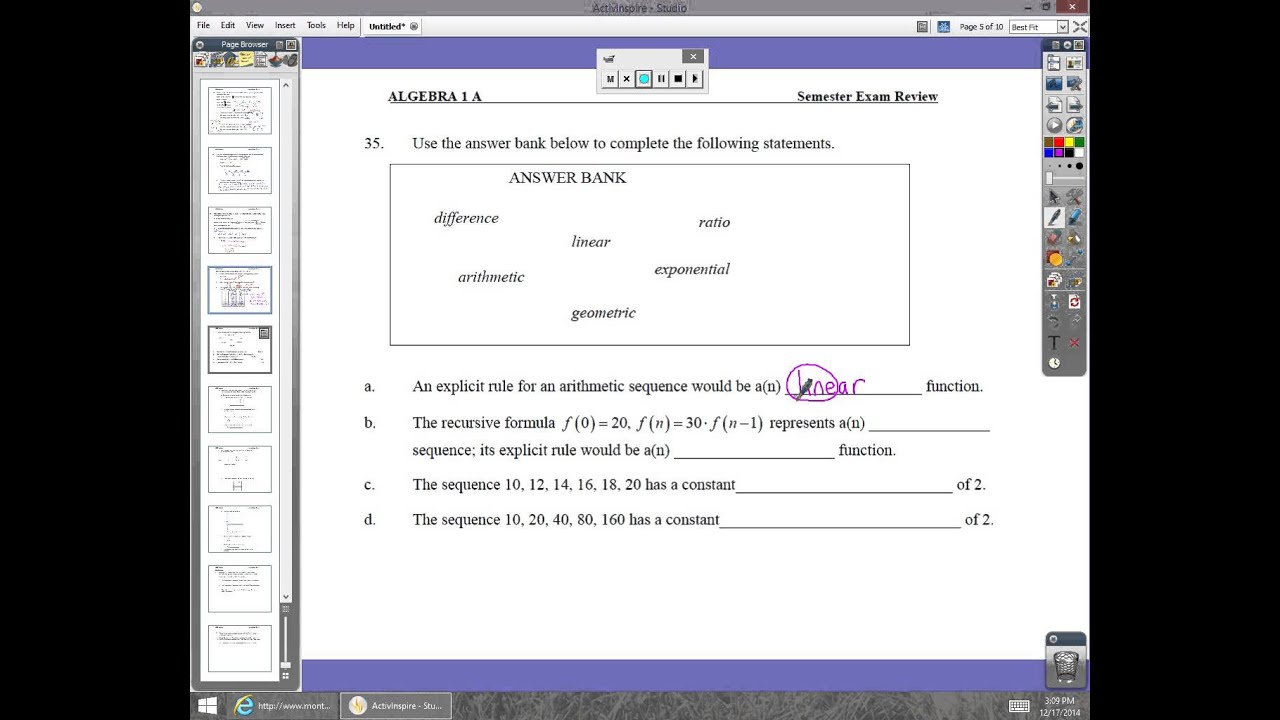Click the red Clear X icon in the toolbox
The width and height of the screenshot is (1280, 720).
[x=1075, y=343]
